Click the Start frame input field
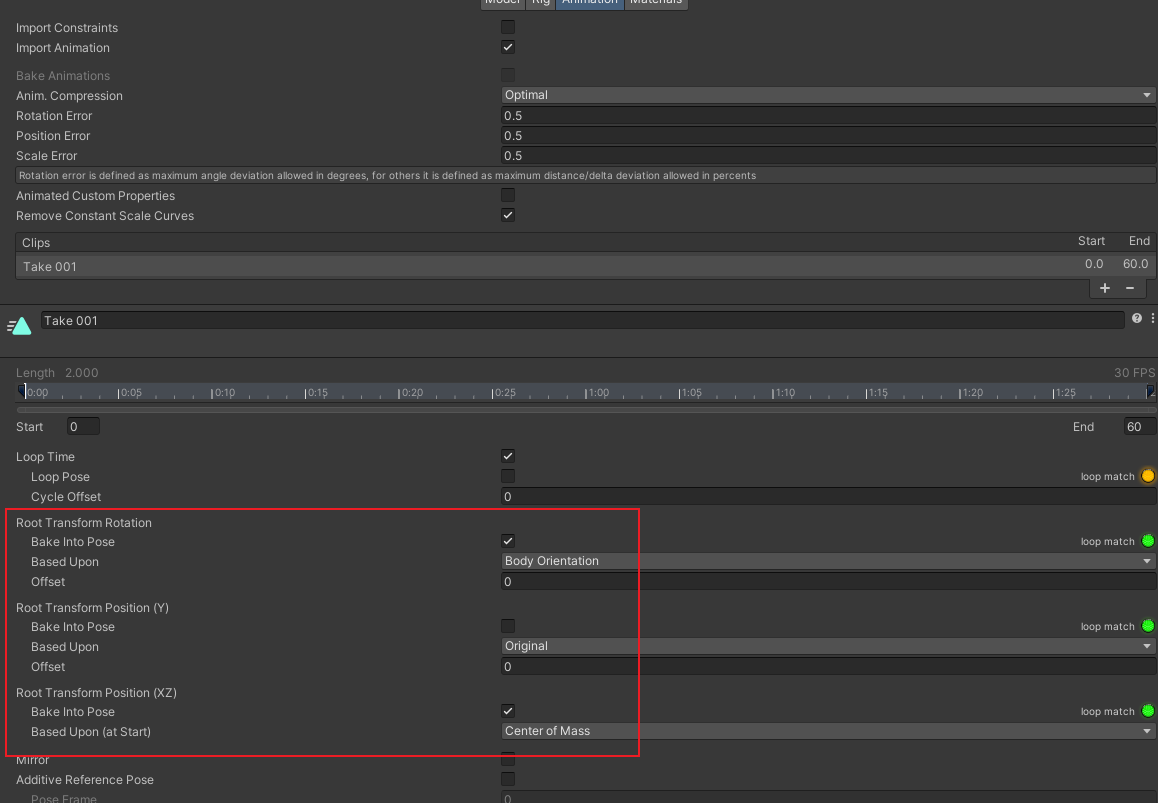This screenshot has height=803, width=1158. [82, 426]
